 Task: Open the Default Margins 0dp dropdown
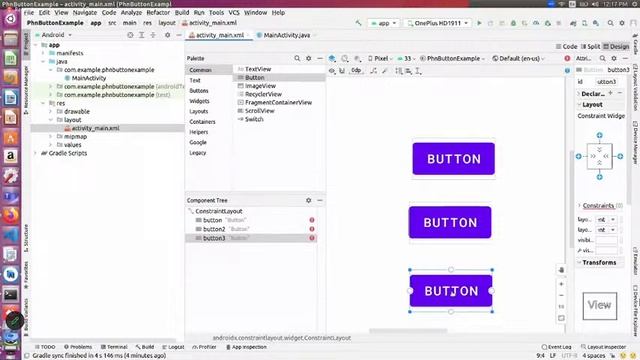(356, 71)
